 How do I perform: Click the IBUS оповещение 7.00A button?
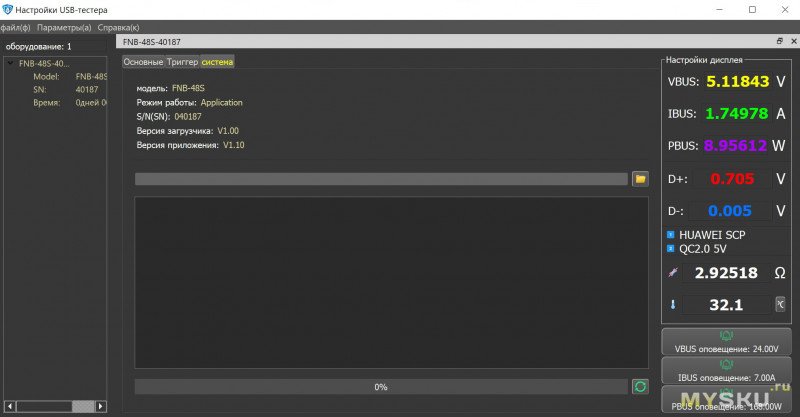point(727,371)
